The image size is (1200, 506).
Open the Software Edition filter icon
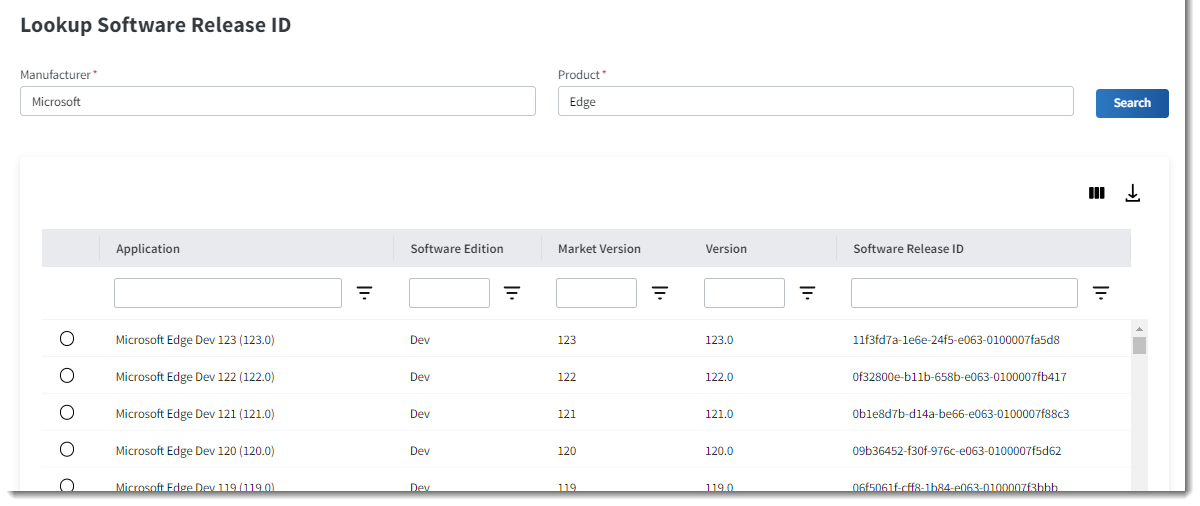pyautogui.click(x=512, y=293)
